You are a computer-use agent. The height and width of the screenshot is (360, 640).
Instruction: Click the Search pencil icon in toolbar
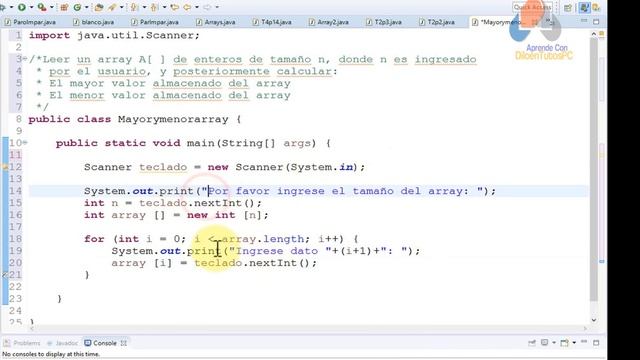click(112, 7)
